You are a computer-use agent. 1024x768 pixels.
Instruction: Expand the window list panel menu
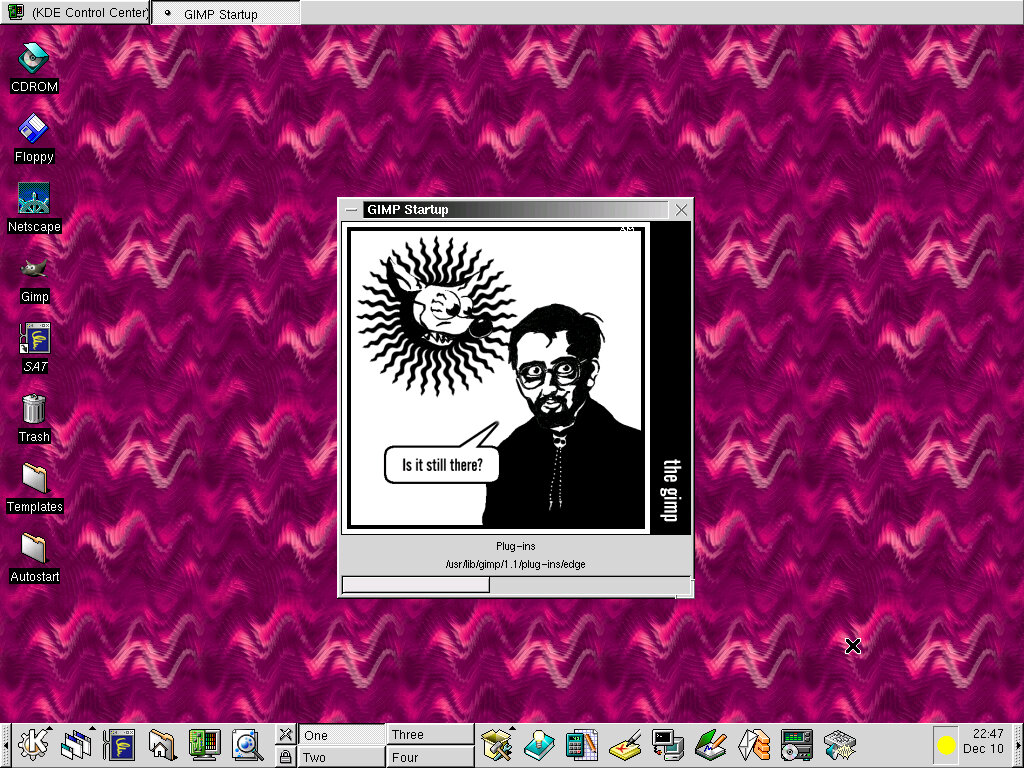point(76,745)
